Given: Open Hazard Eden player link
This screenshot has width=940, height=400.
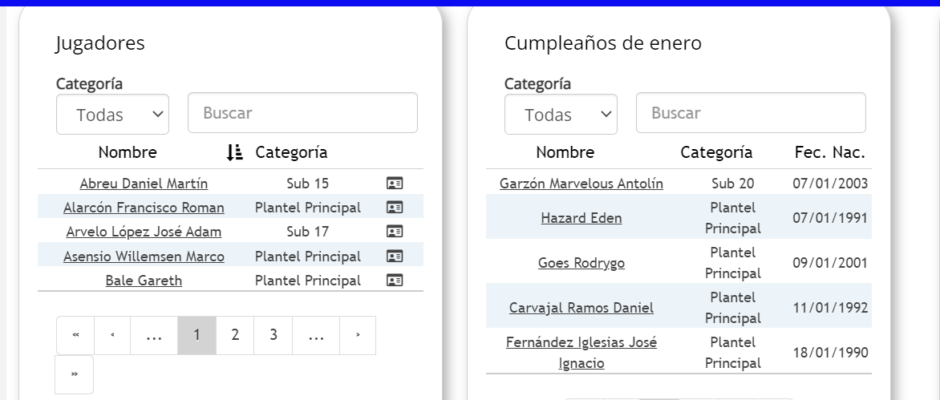Looking at the screenshot, I should [x=581, y=218].
